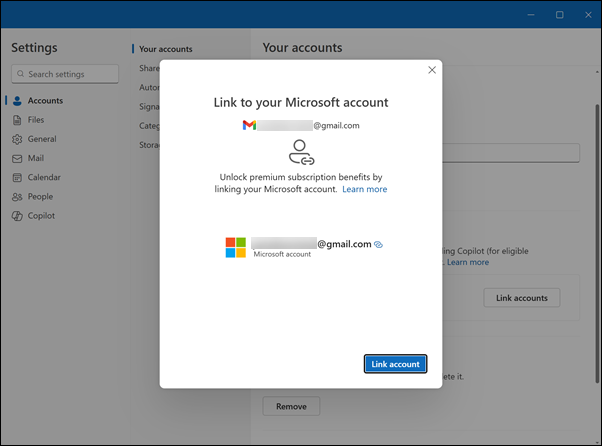The height and width of the screenshot is (446, 602).
Task: Click the Your accounts page heading
Action: (x=303, y=48)
